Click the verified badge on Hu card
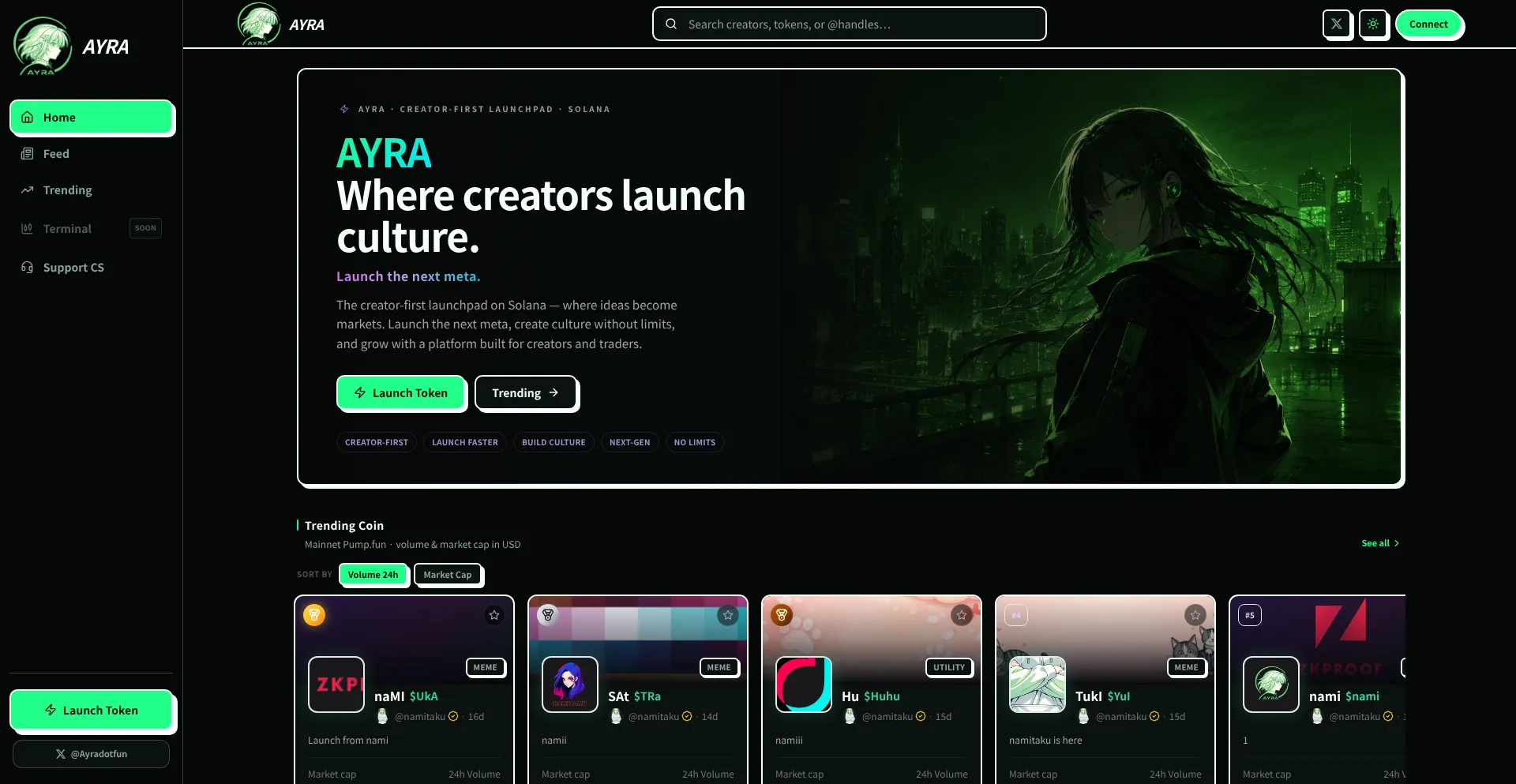 click(921, 716)
